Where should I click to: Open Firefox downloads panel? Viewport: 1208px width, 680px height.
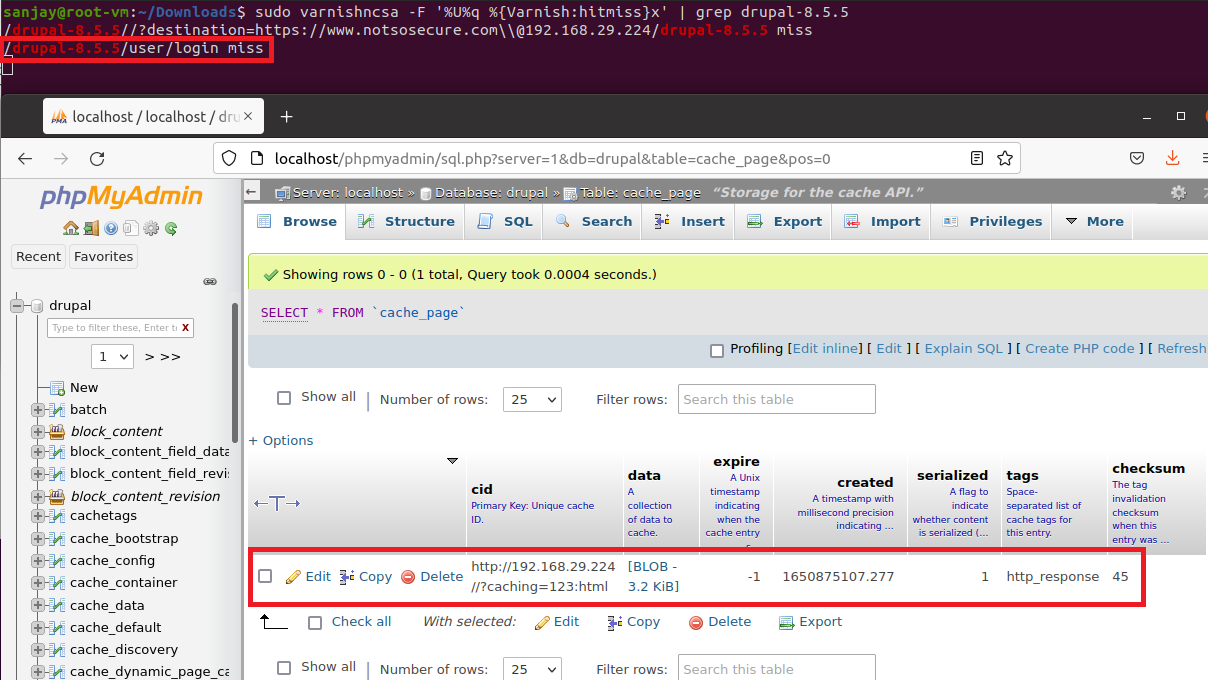tap(1172, 158)
